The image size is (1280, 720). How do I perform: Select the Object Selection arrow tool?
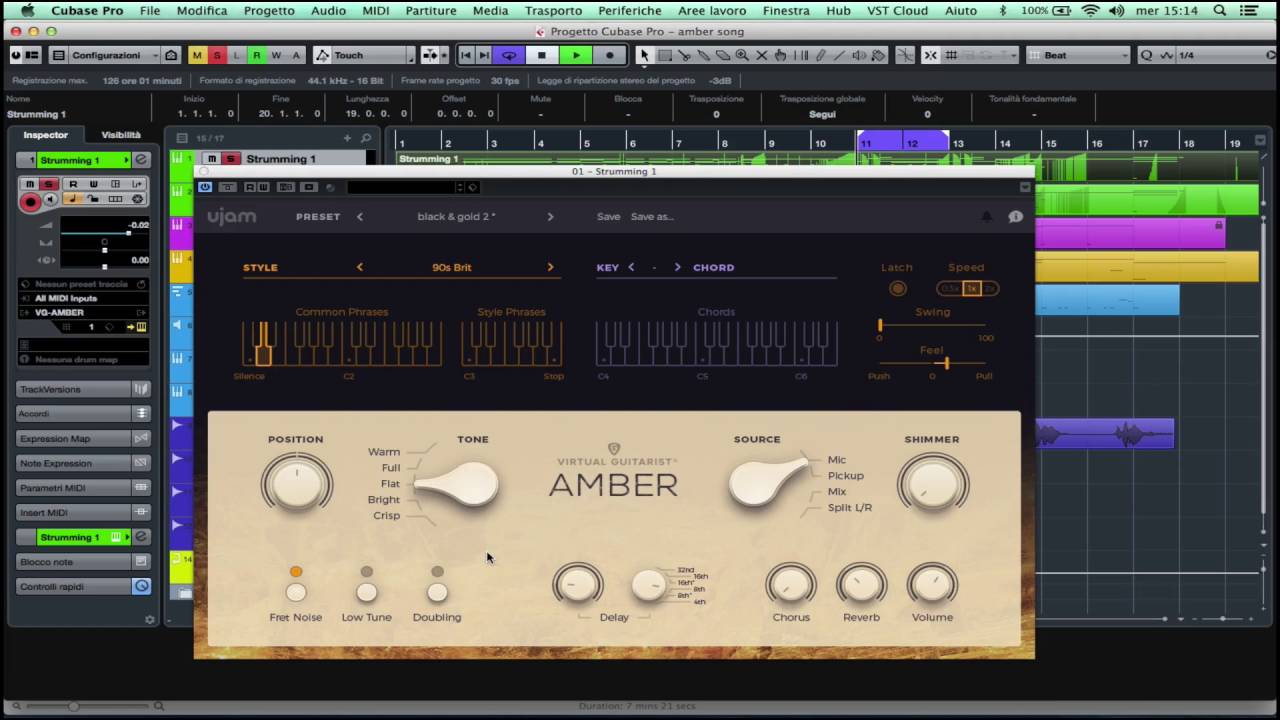645,55
